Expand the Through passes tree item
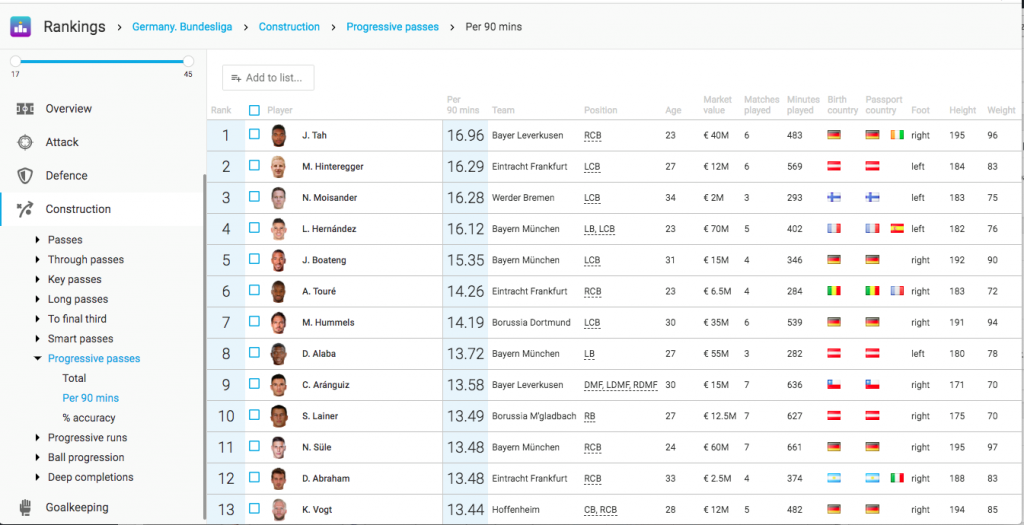The image size is (1024, 525). coord(38,260)
